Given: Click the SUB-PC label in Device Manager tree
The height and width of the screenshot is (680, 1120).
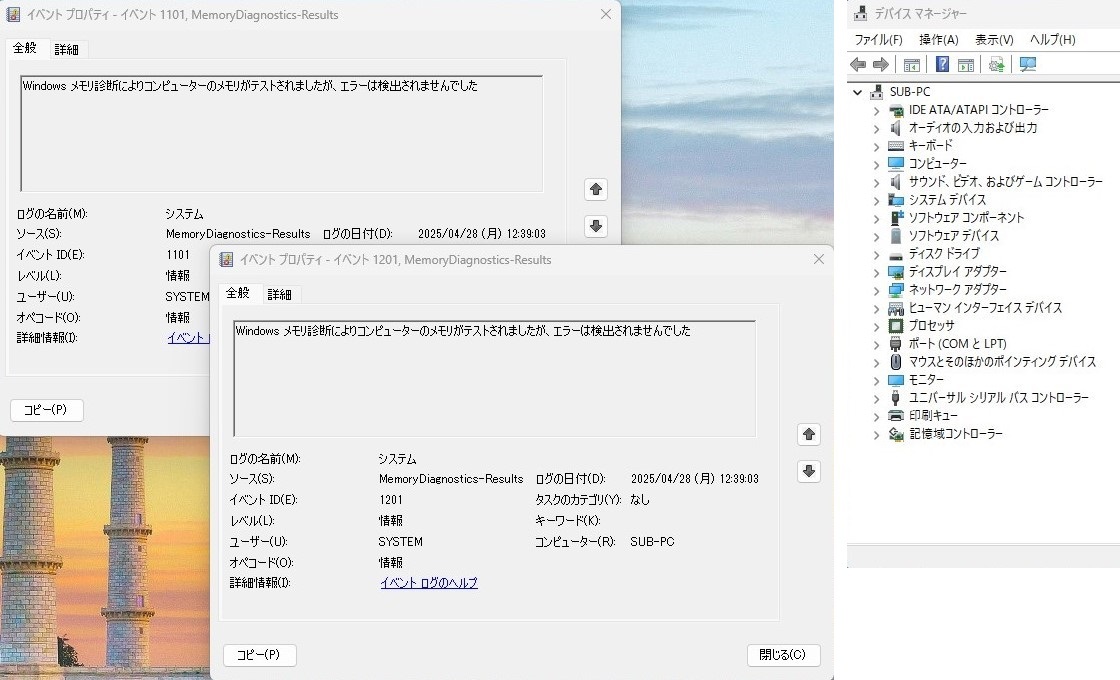Looking at the screenshot, I should click(910, 92).
